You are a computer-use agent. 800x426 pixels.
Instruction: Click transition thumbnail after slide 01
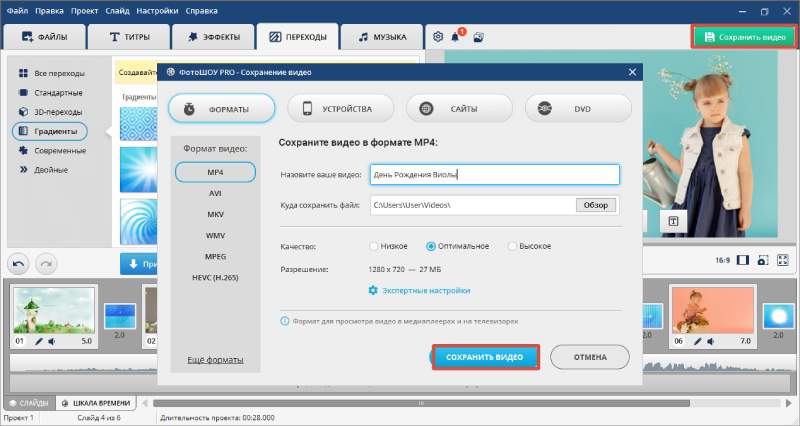pos(120,316)
